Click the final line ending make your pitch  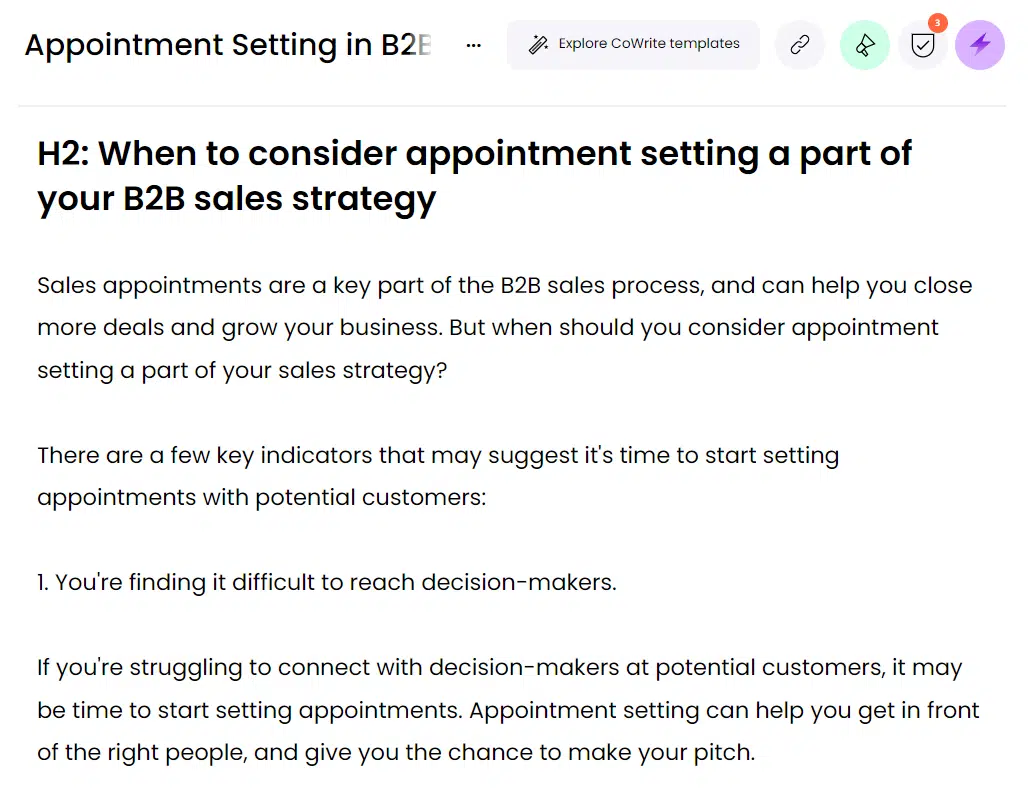396,752
